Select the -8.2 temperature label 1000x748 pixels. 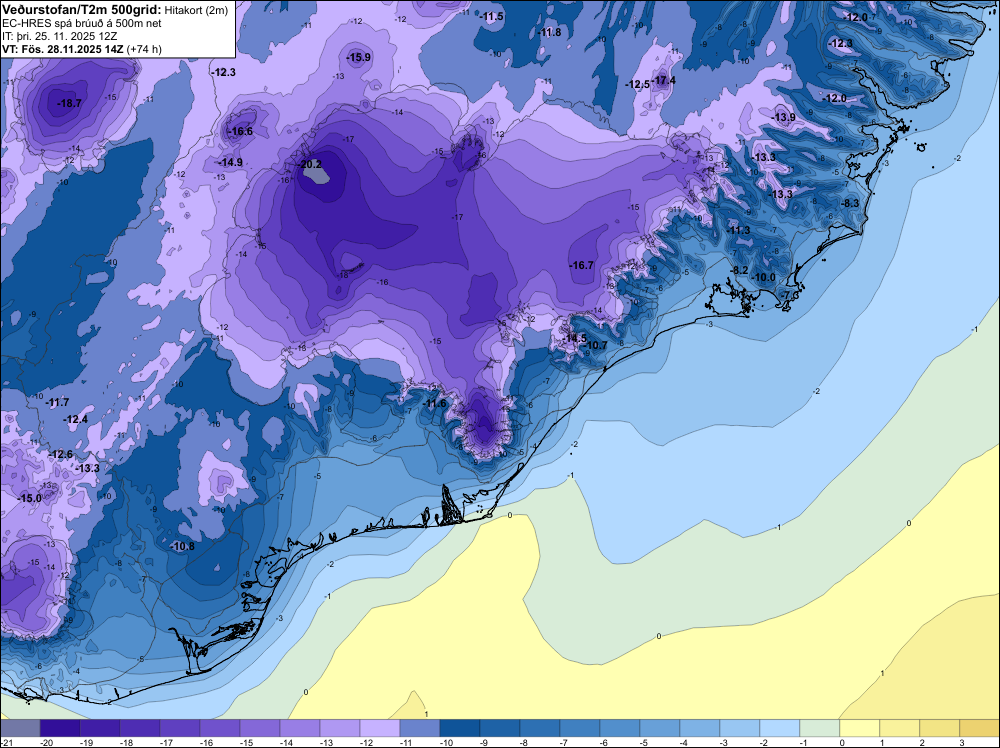(739, 270)
